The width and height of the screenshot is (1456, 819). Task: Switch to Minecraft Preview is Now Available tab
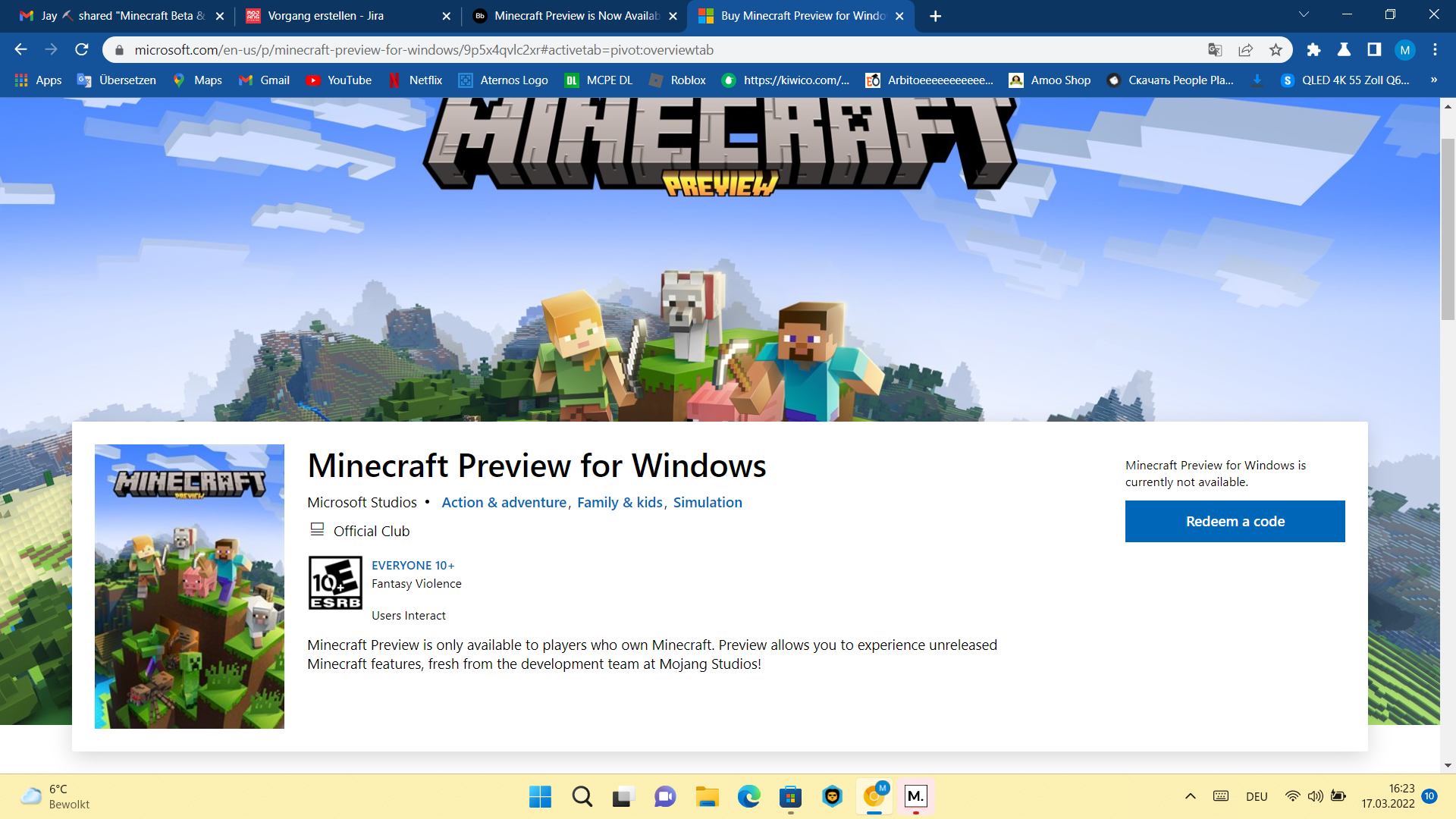[x=576, y=16]
